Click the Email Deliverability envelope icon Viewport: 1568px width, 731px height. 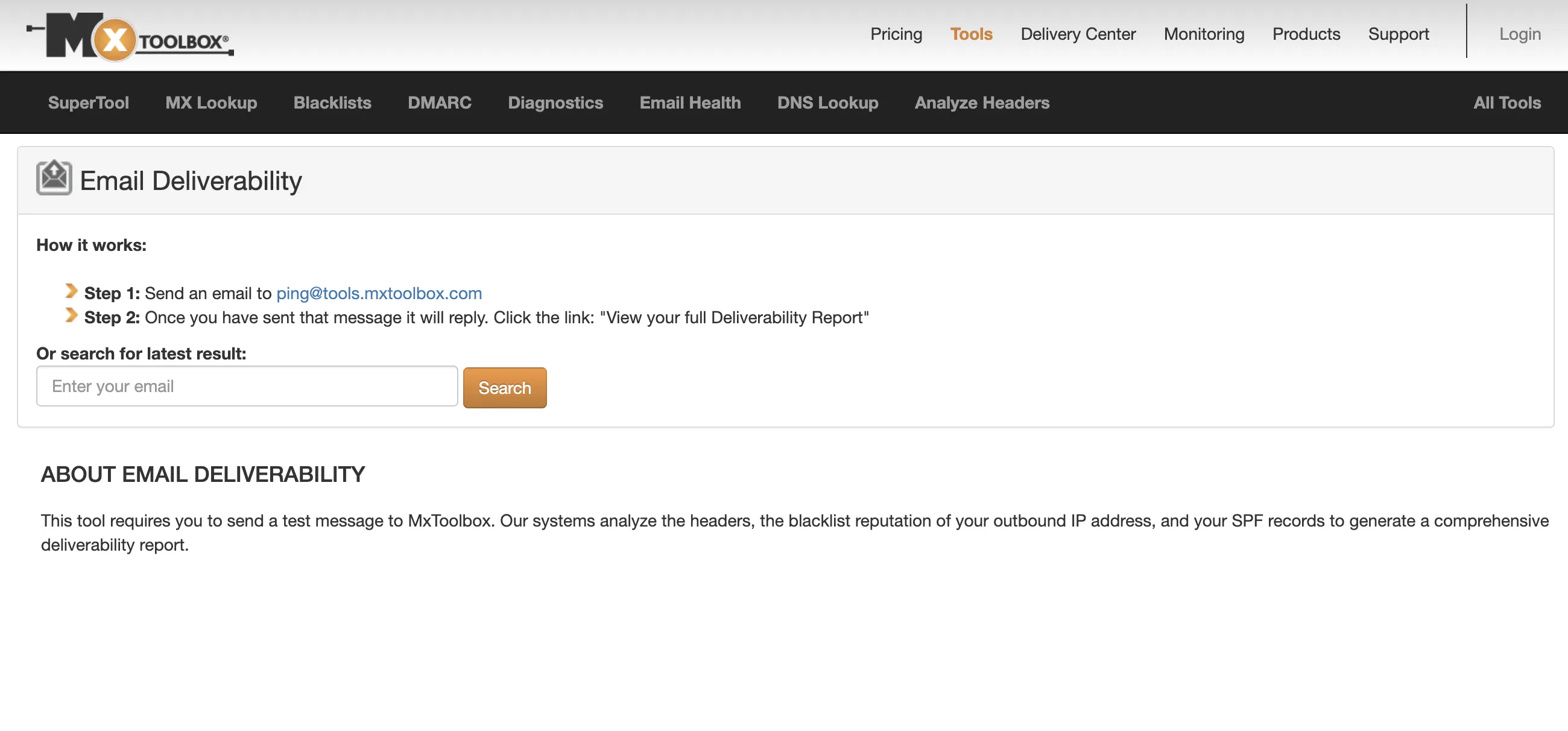[54, 178]
